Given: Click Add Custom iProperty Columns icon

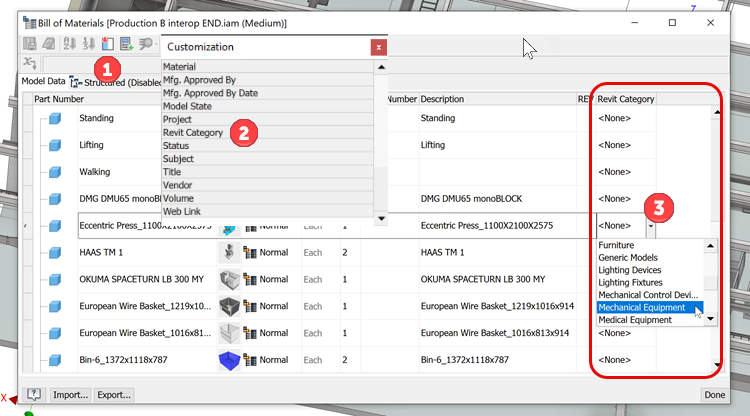Looking at the screenshot, I should 126,44.
